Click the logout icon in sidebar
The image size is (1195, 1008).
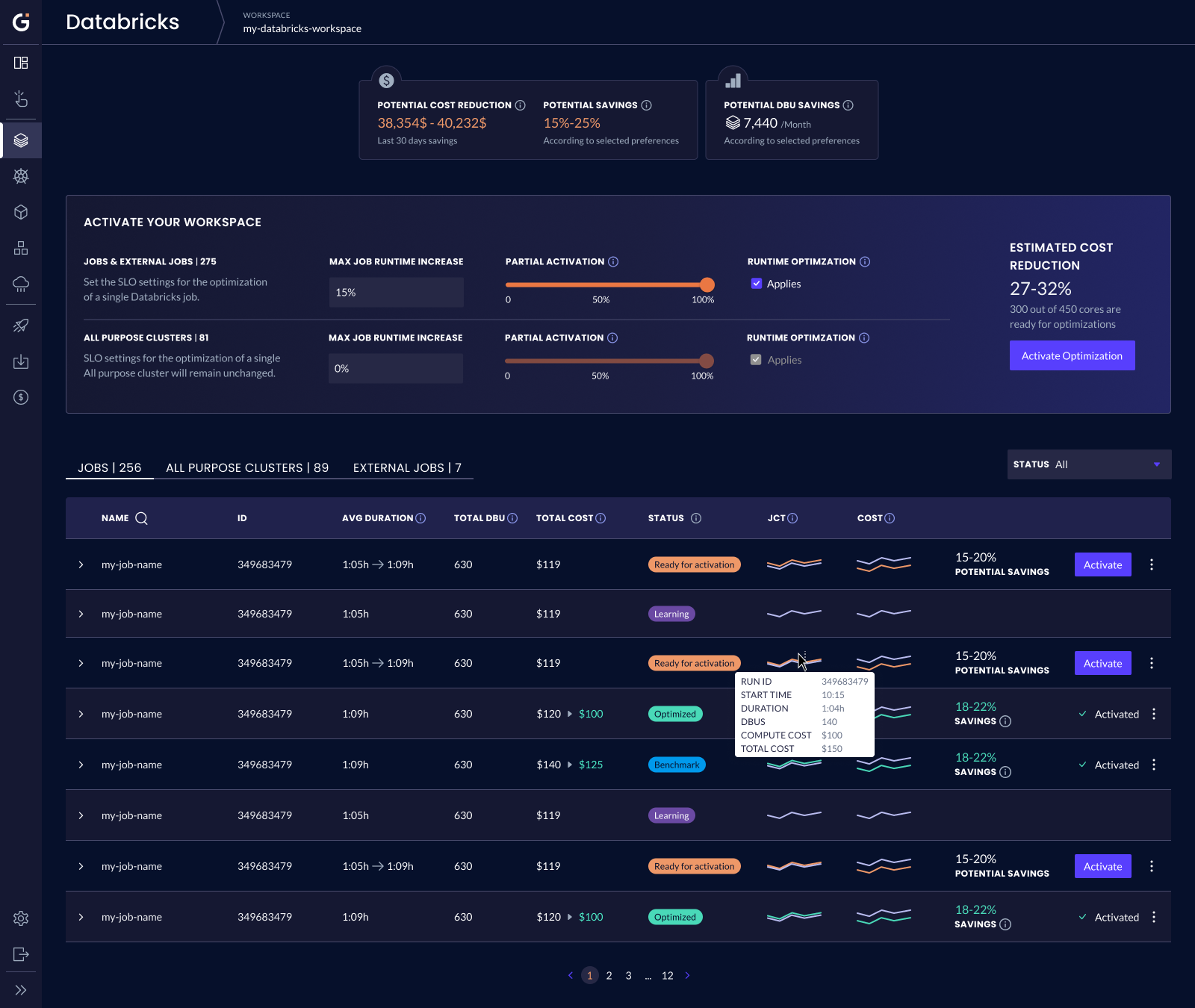21,954
